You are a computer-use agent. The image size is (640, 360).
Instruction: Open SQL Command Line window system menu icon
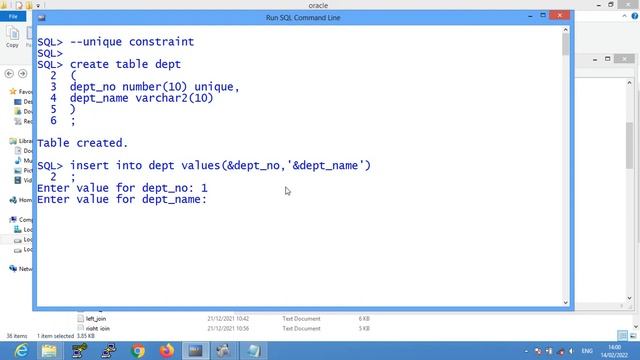coord(42,18)
